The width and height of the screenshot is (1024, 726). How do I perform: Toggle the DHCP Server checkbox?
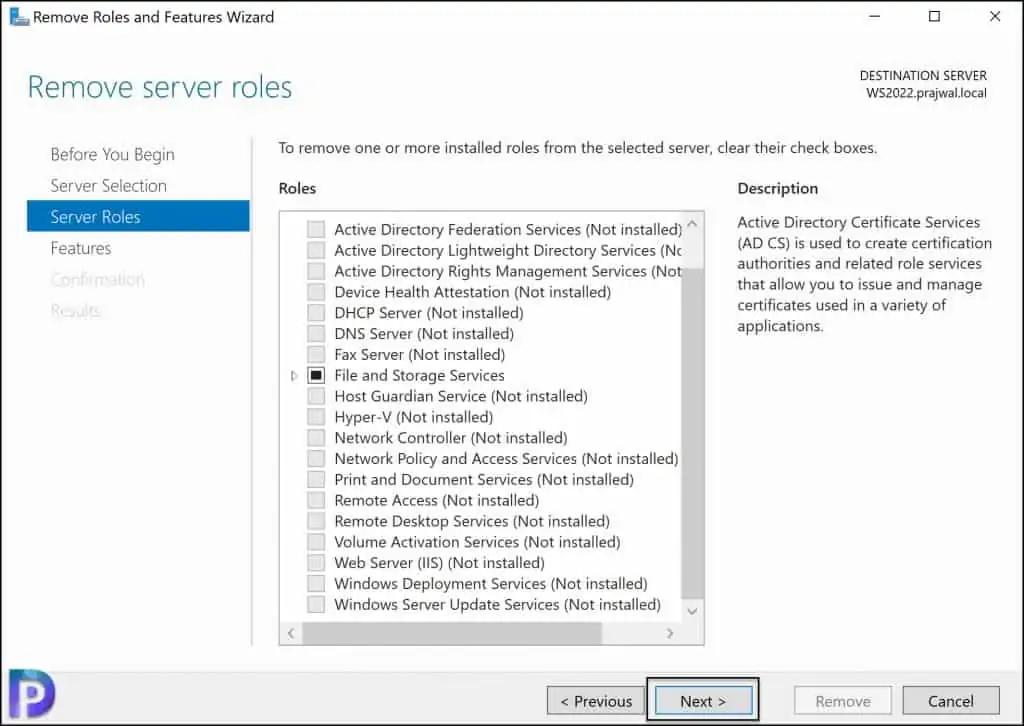[316, 313]
